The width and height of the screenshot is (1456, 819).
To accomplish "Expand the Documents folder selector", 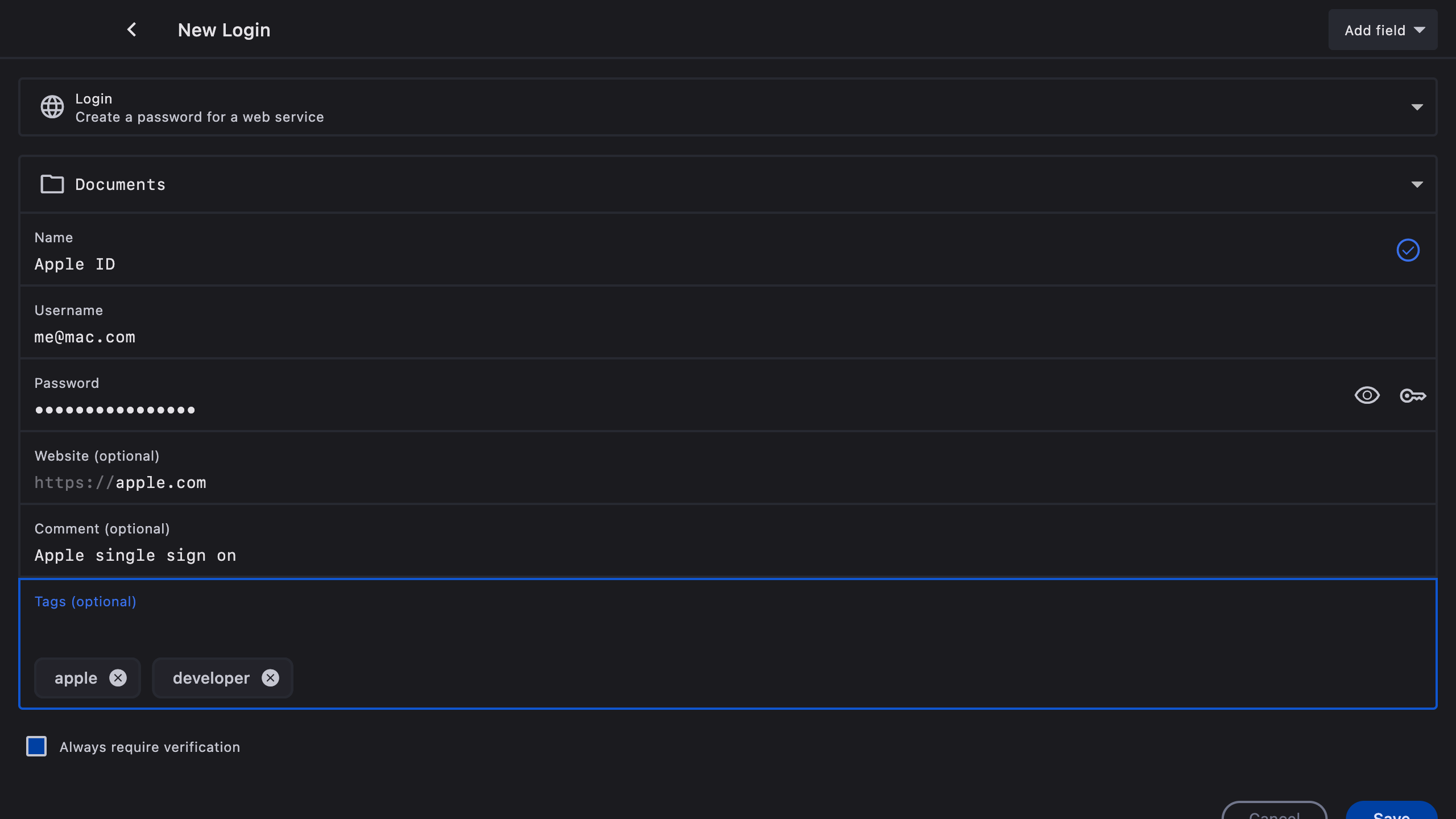I will click(x=1416, y=184).
